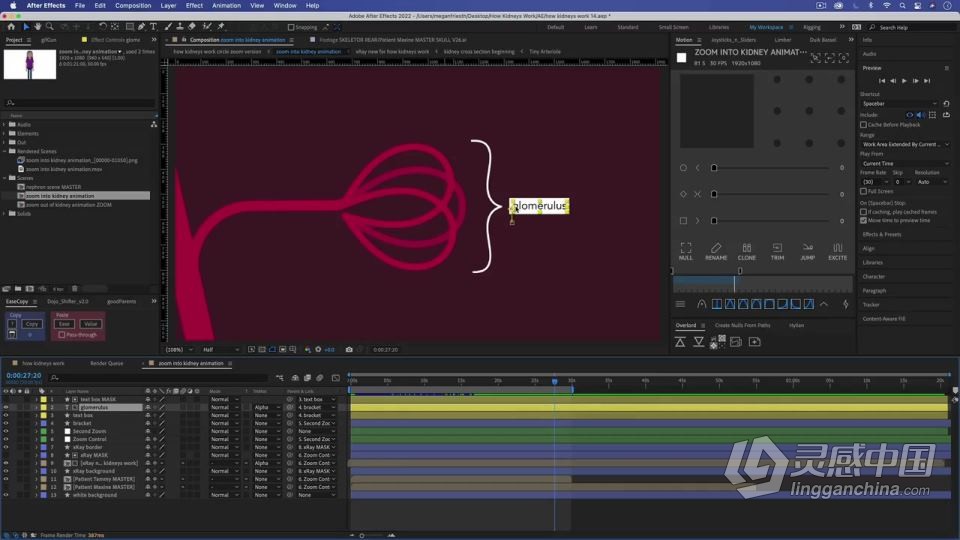
Task: Enable Cache Before Playback checkbox
Action: click(x=863, y=125)
